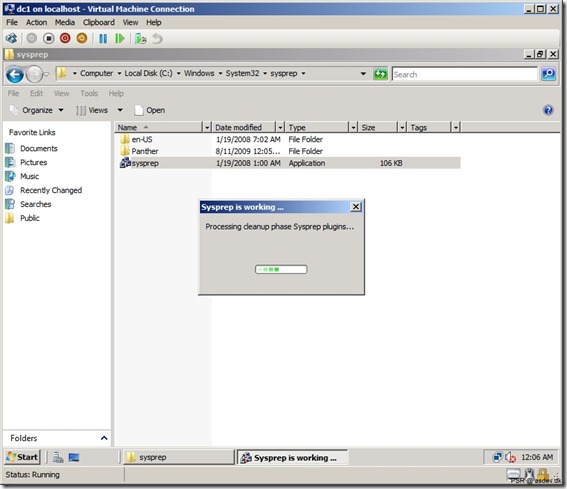
Task: Click the Start button
Action: [x=22, y=457]
